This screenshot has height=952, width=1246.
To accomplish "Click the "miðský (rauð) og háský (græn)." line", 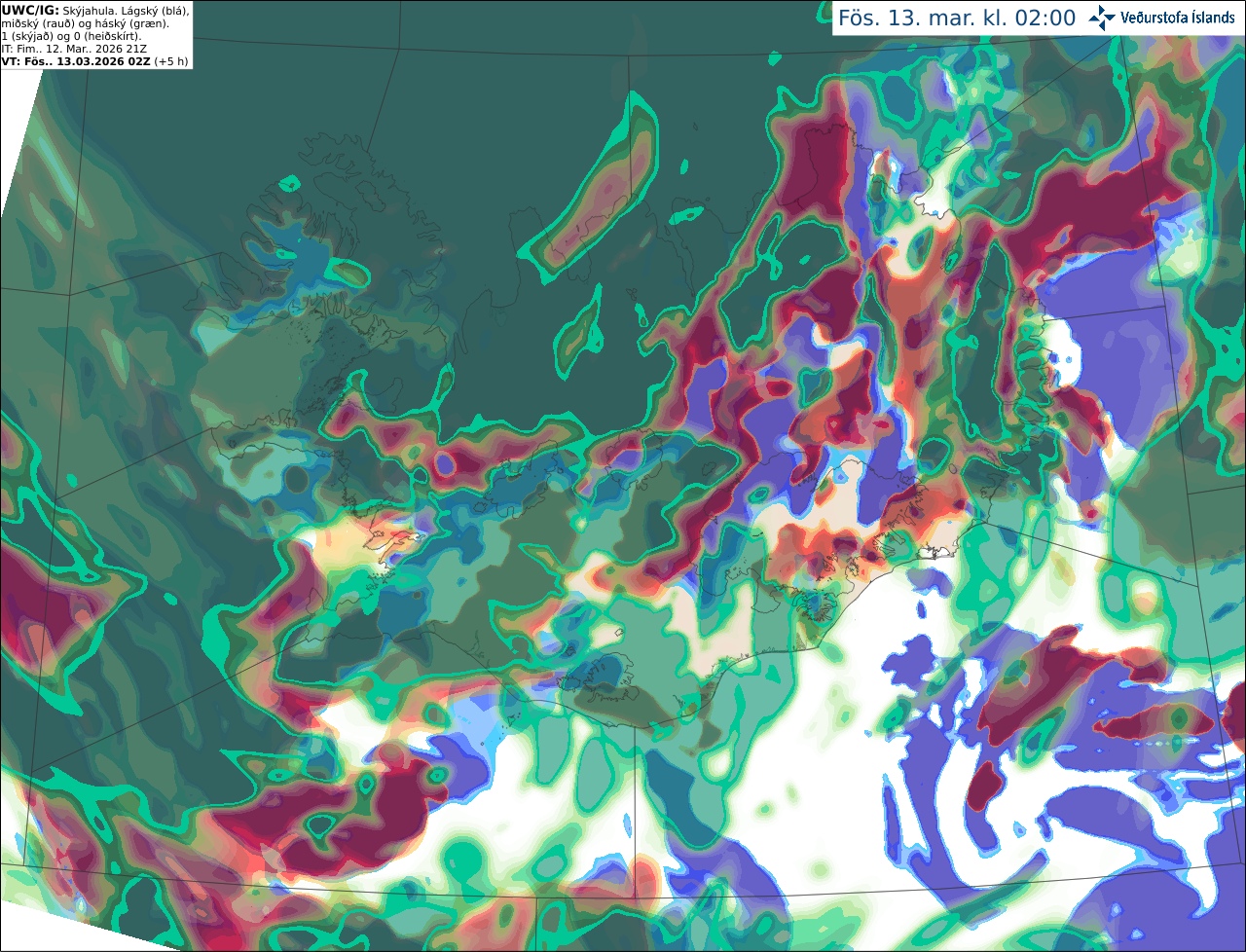I will click(x=86, y=22).
